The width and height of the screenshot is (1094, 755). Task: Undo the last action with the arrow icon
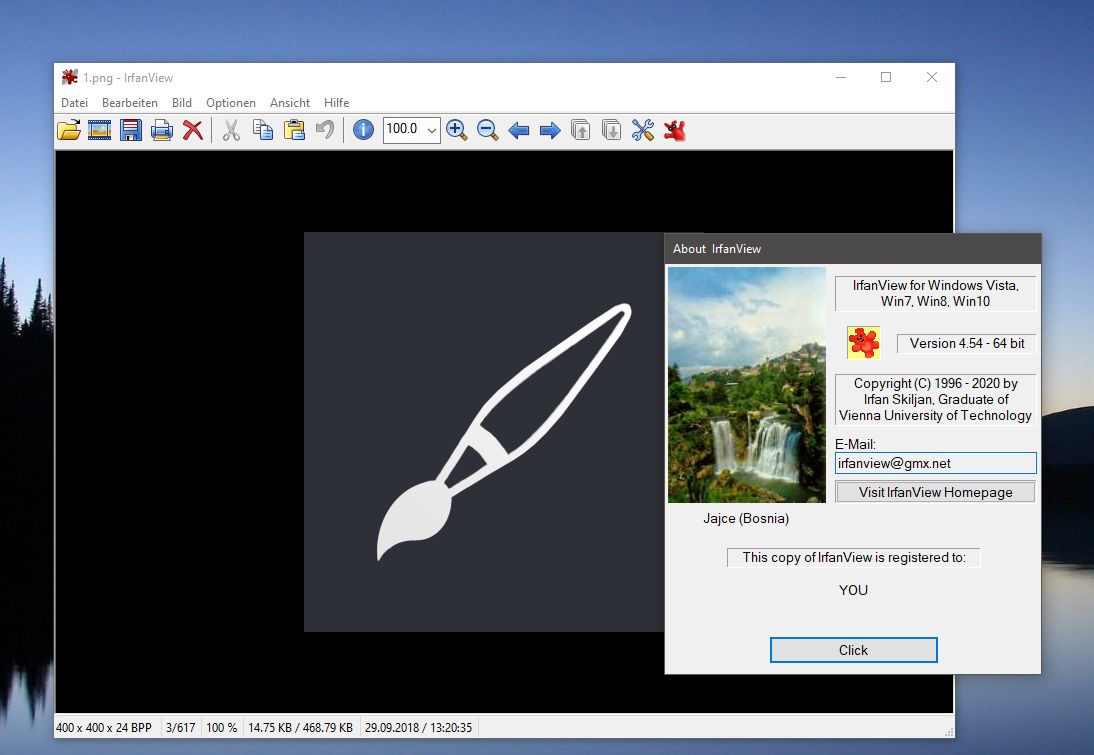click(x=325, y=130)
